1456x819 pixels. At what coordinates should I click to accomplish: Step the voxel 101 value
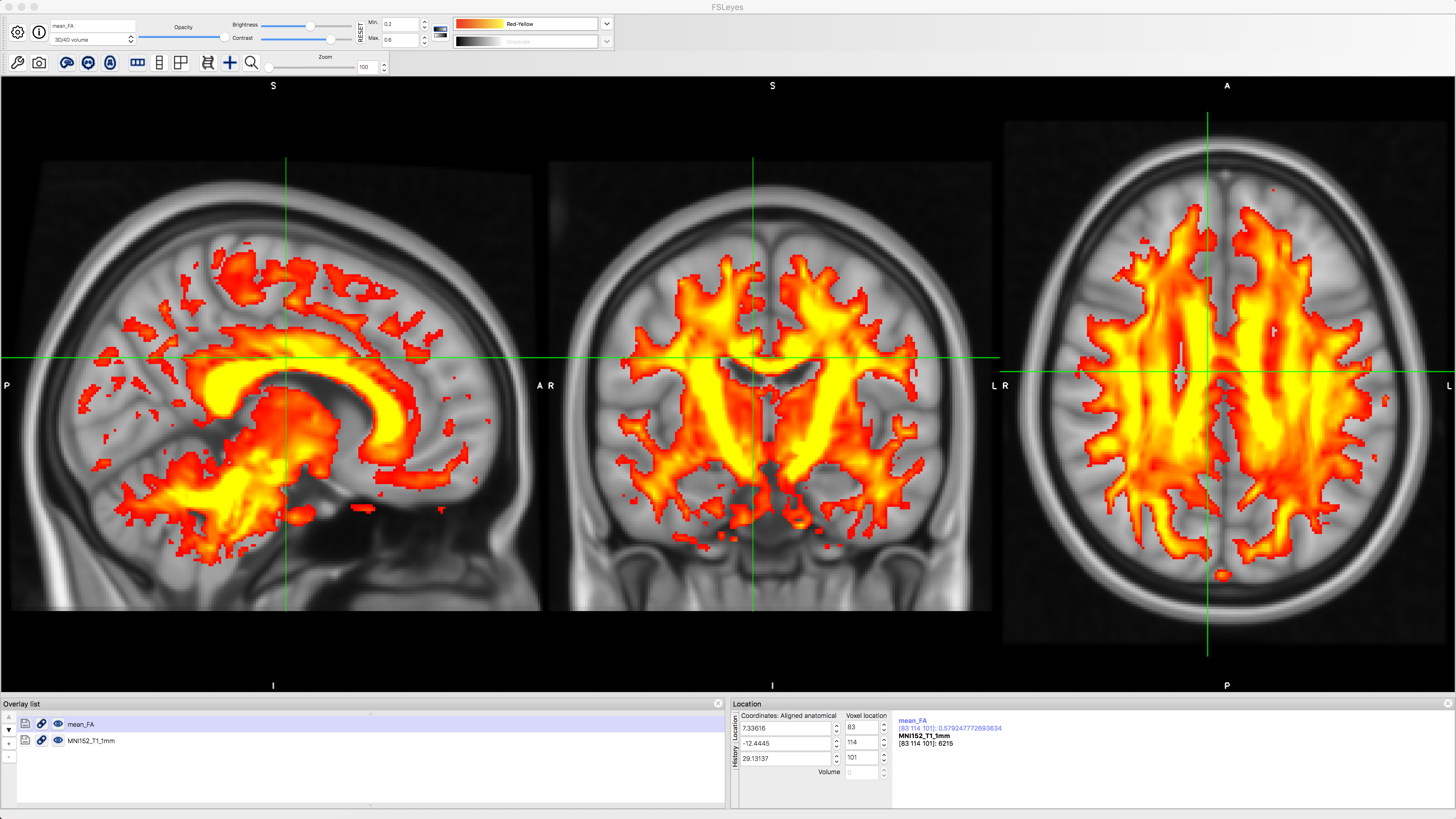click(884, 757)
